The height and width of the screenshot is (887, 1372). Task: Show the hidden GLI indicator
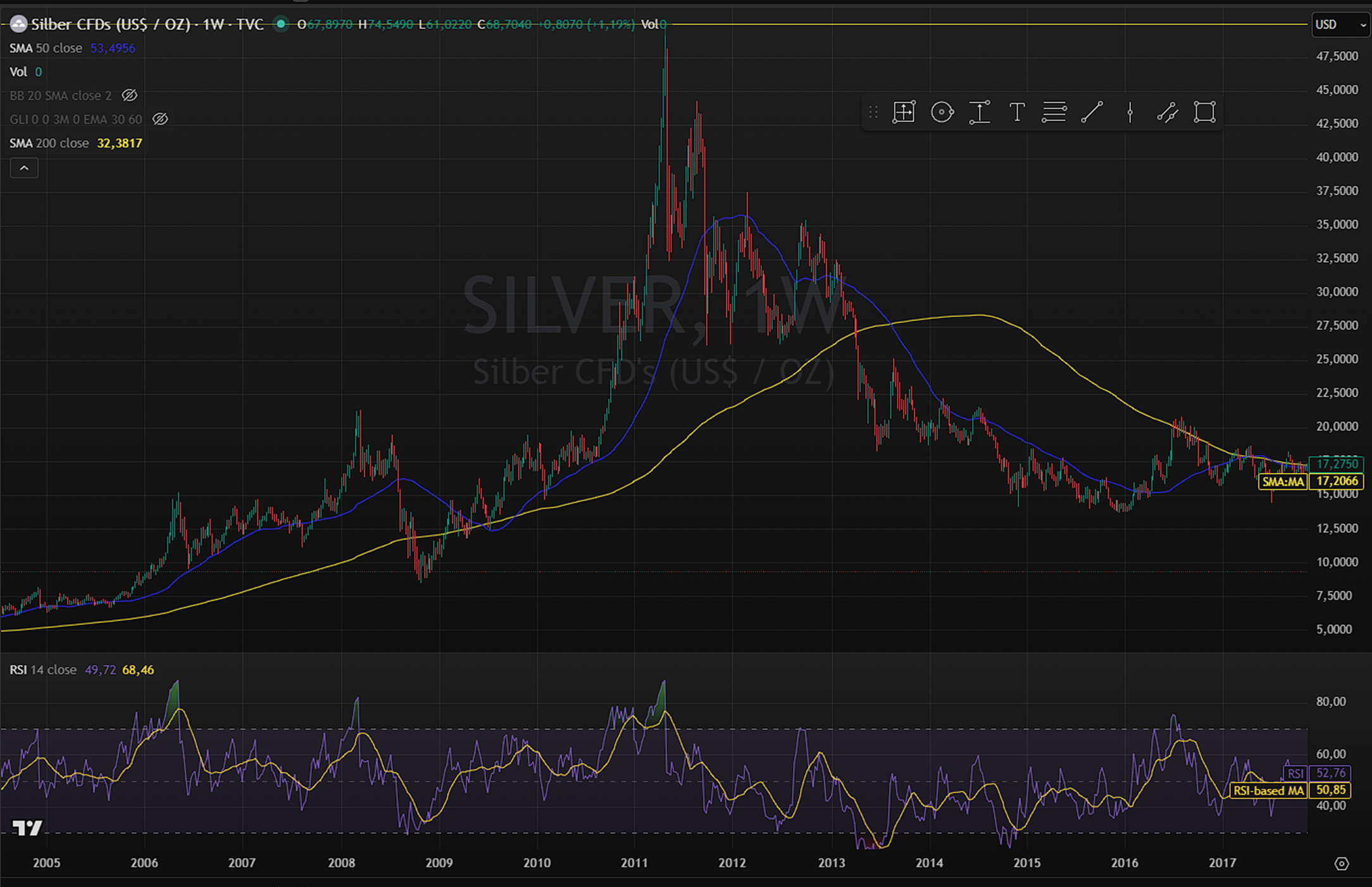tap(160, 119)
